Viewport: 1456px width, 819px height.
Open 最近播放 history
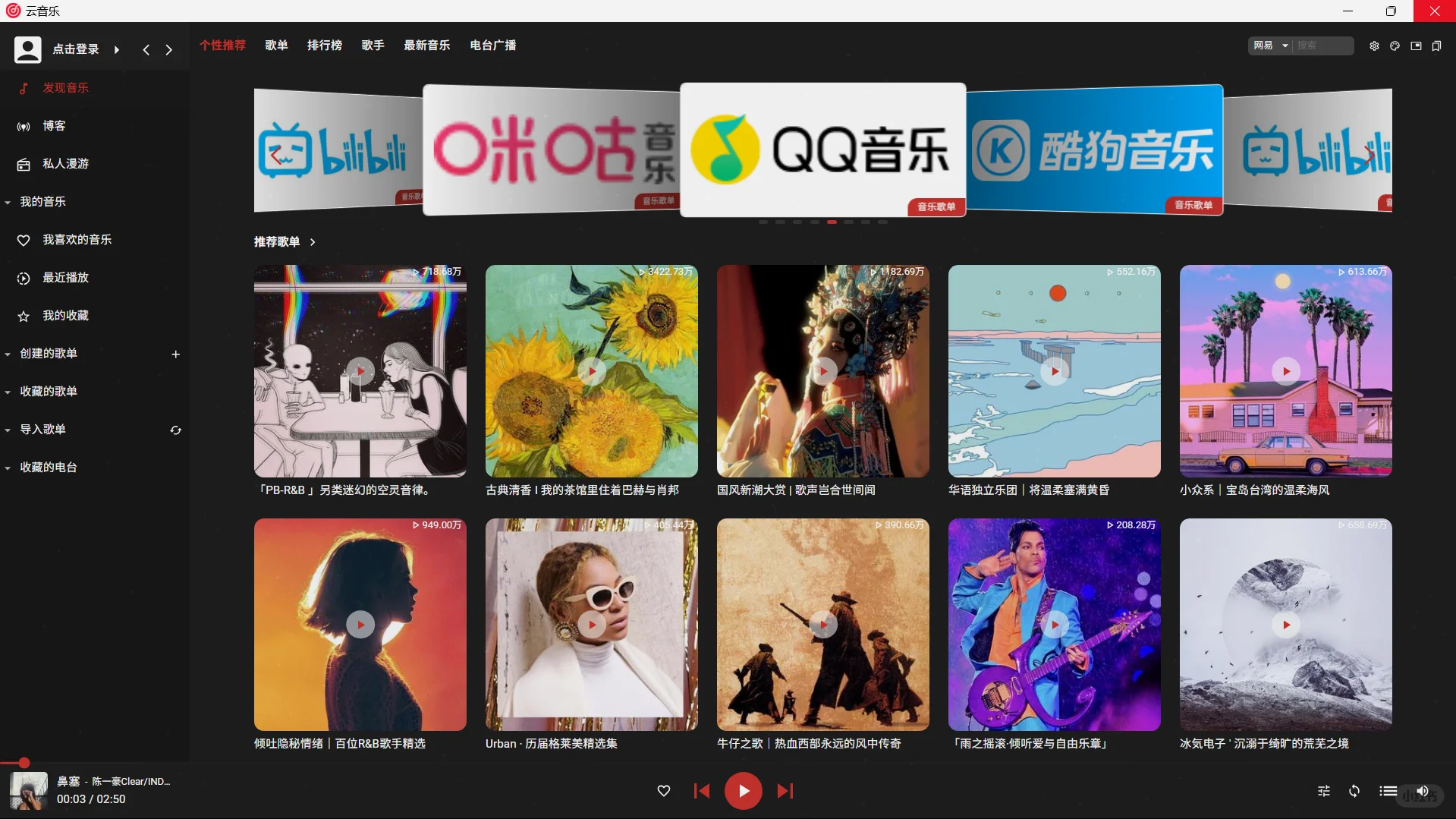[x=95, y=278]
